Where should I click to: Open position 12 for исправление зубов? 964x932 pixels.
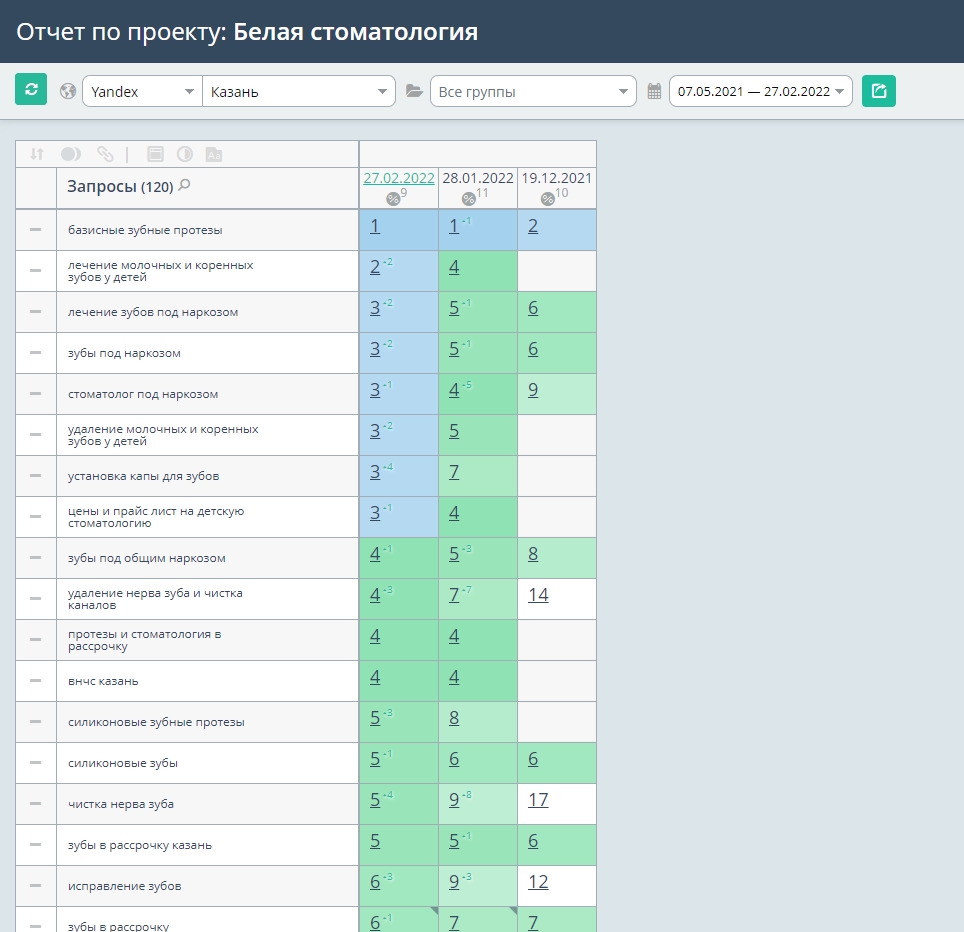538,882
